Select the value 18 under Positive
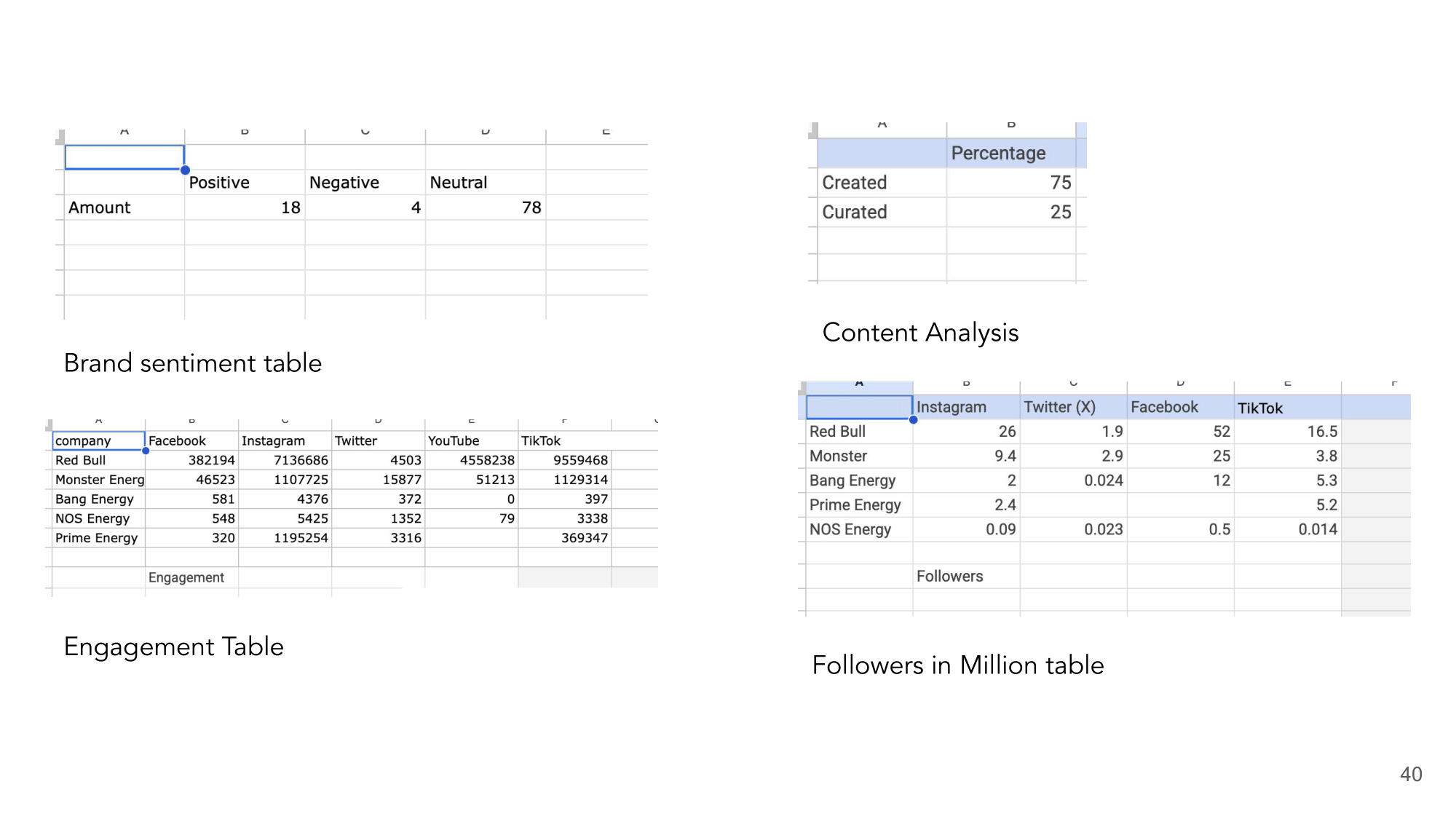 click(x=244, y=207)
